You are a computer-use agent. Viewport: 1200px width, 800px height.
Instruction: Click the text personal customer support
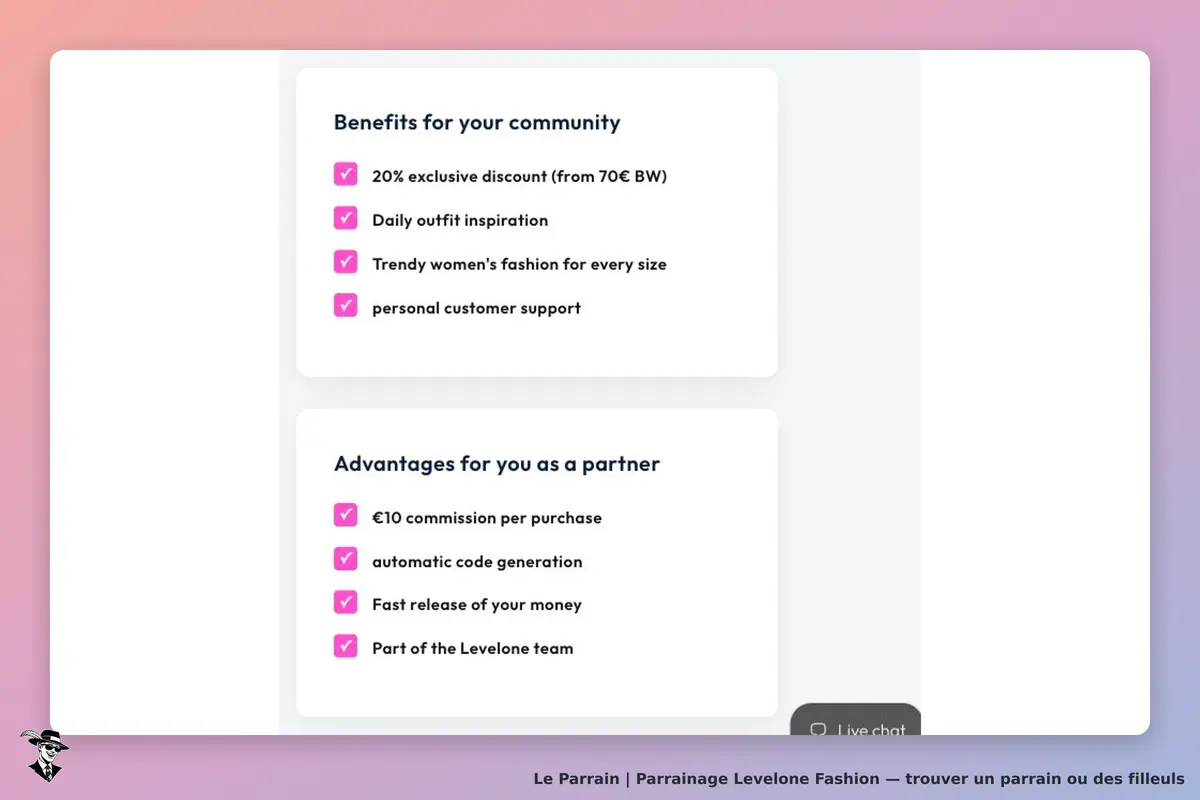click(476, 308)
